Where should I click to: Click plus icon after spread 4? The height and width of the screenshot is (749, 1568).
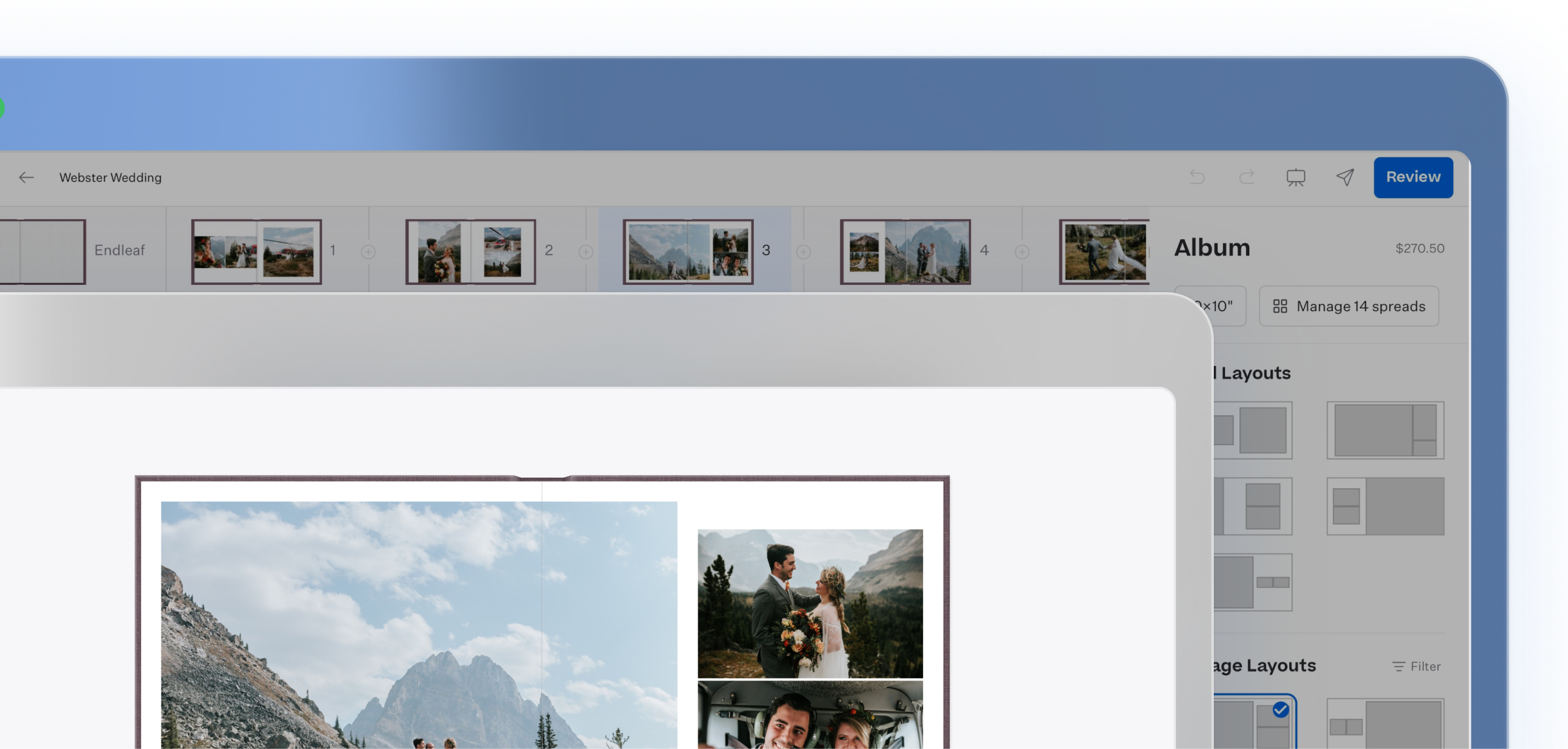tap(1022, 252)
